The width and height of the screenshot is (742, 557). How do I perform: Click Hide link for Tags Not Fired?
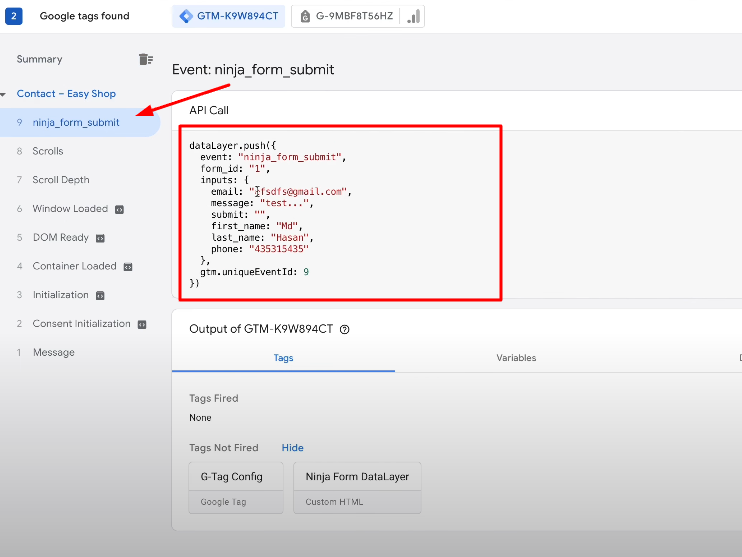[292, 448]
